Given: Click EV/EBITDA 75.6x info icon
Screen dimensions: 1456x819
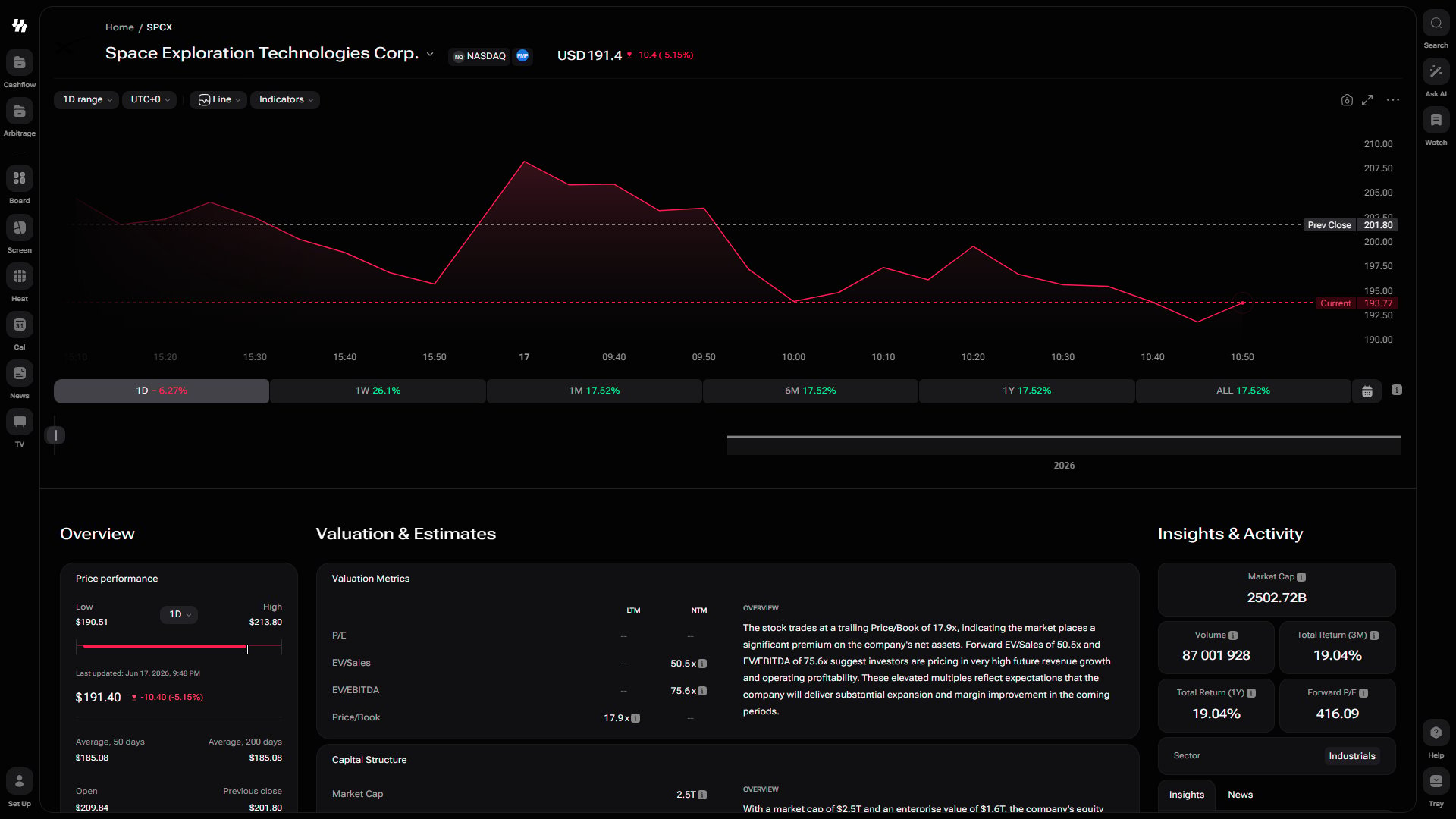Looking at the screenshot, I should tap(702, 691).
